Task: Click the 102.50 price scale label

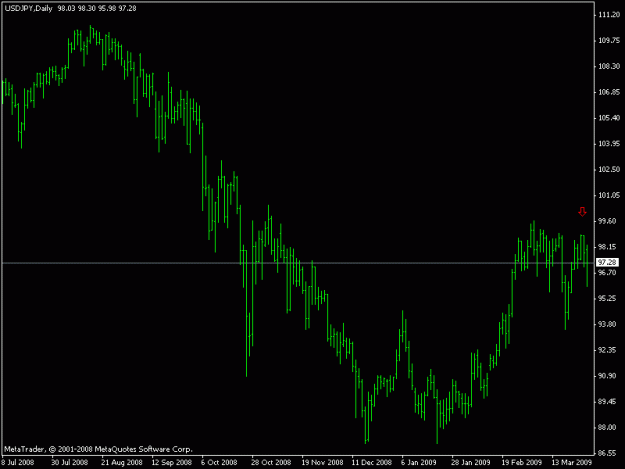Action: click(x=609, y=169)
